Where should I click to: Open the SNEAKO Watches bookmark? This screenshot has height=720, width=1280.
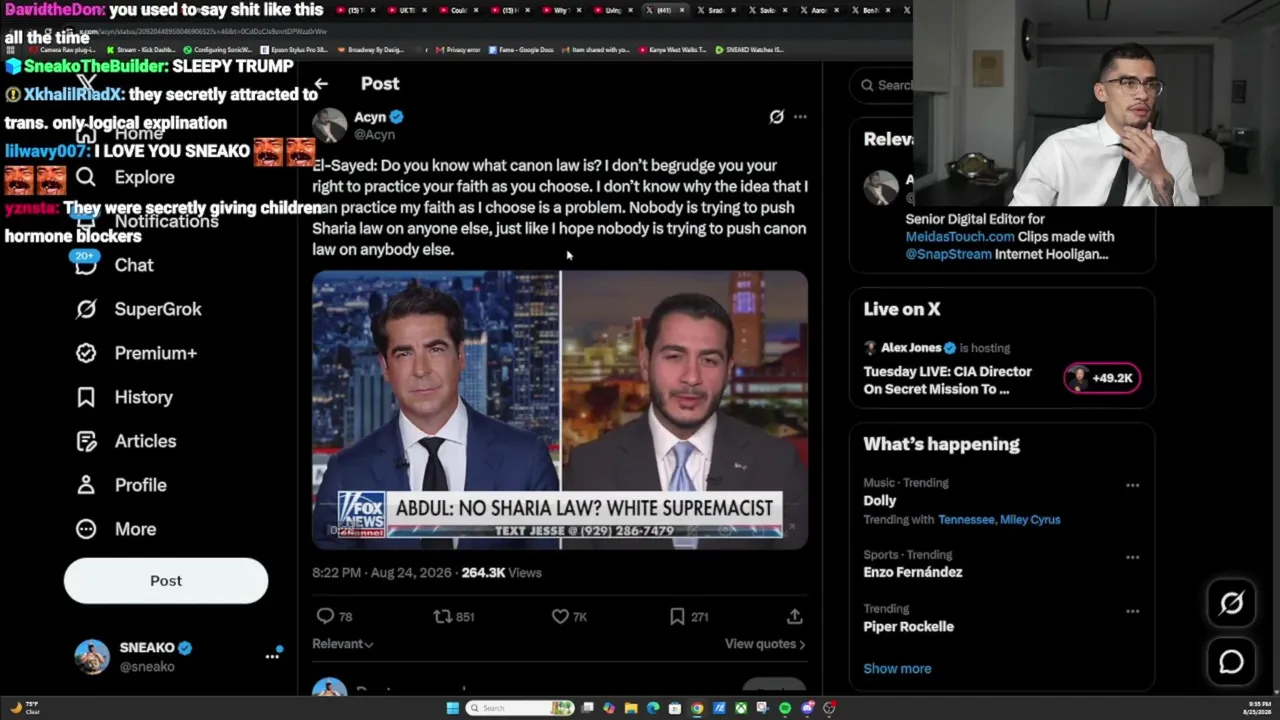click(x=750, y=49)
